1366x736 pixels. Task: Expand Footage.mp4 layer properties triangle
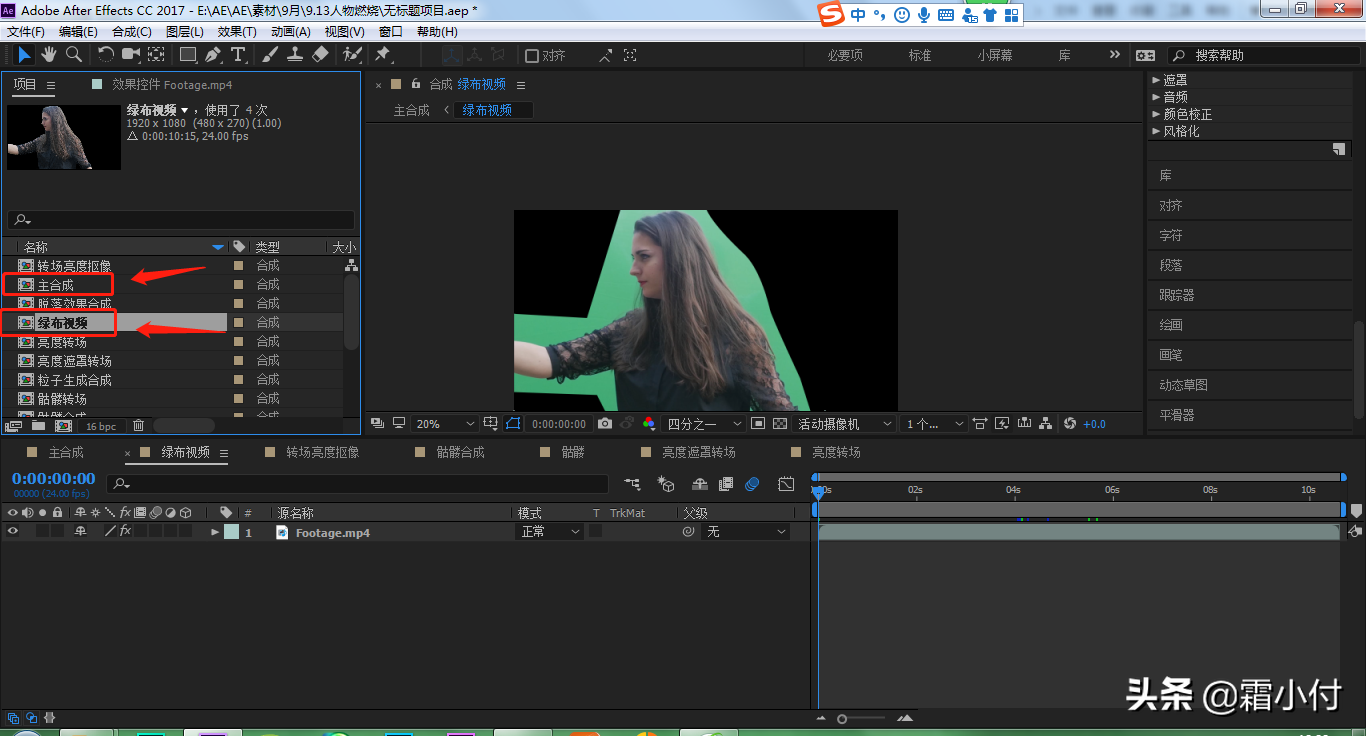[x=215, y=532]
